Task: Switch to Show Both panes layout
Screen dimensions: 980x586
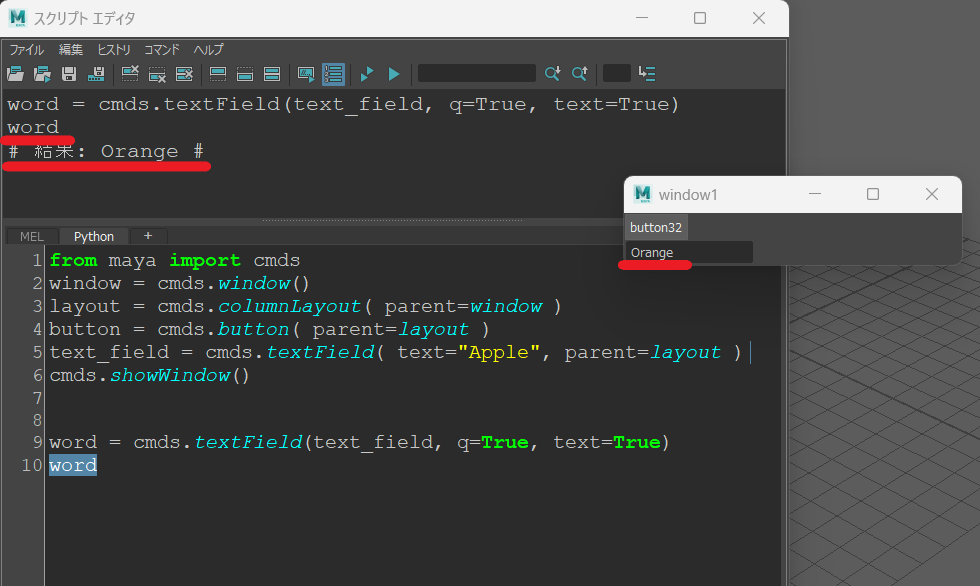Action: pyautogui.click(x=272, y=73)
